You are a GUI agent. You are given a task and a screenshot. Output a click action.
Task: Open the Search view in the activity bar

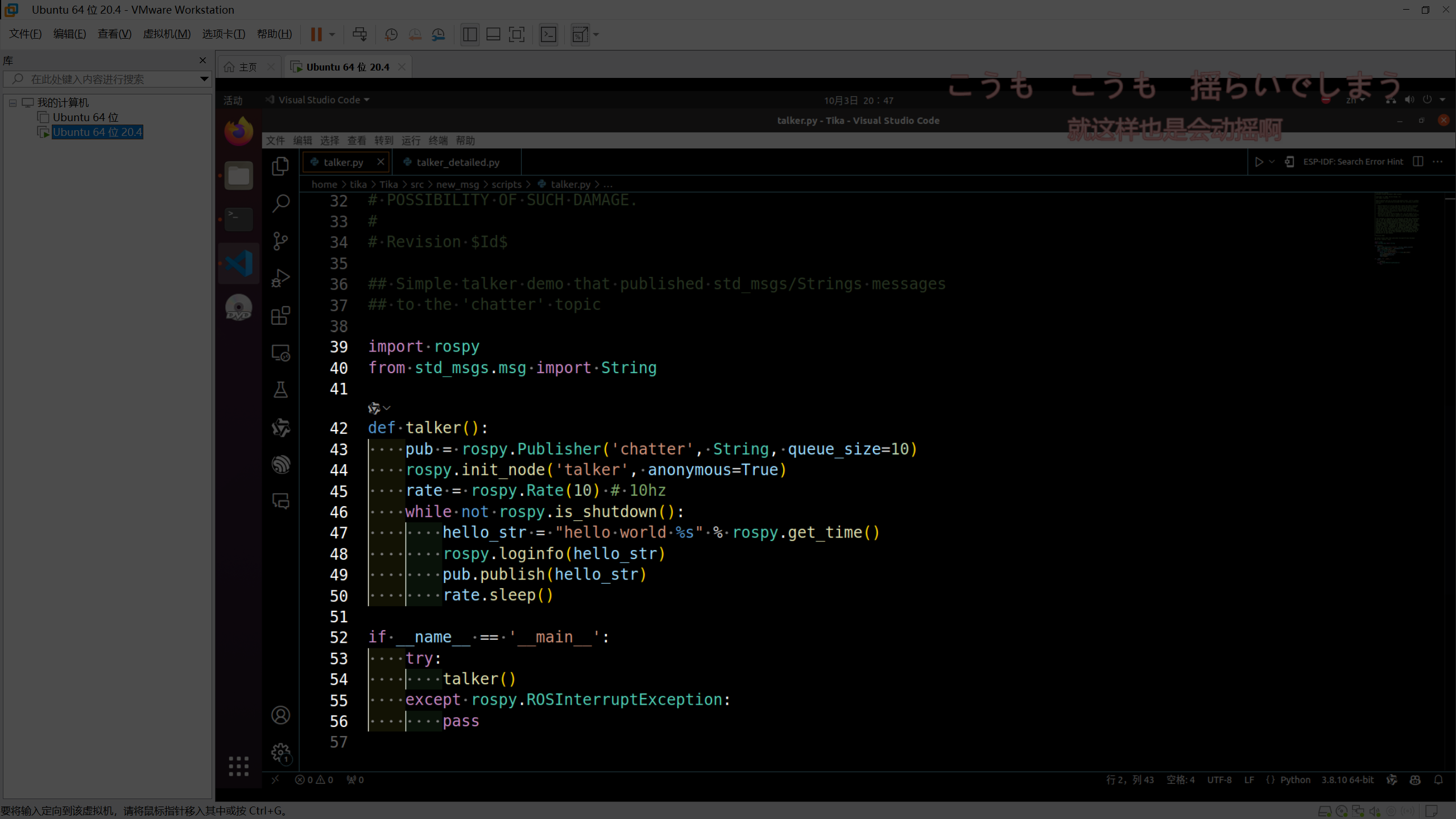point(280,203)
